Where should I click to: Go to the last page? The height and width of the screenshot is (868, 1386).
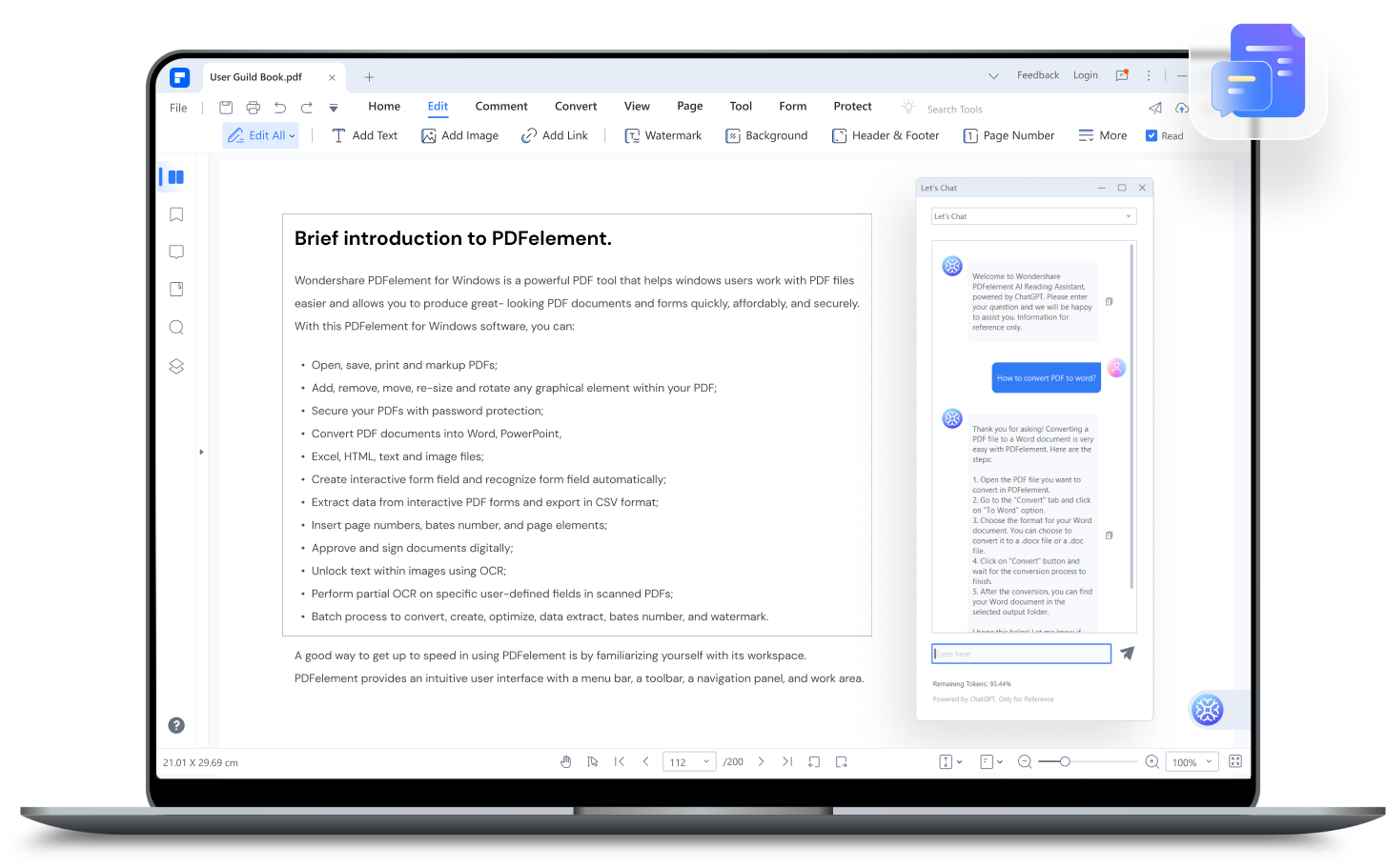click(x=787, y=761)
